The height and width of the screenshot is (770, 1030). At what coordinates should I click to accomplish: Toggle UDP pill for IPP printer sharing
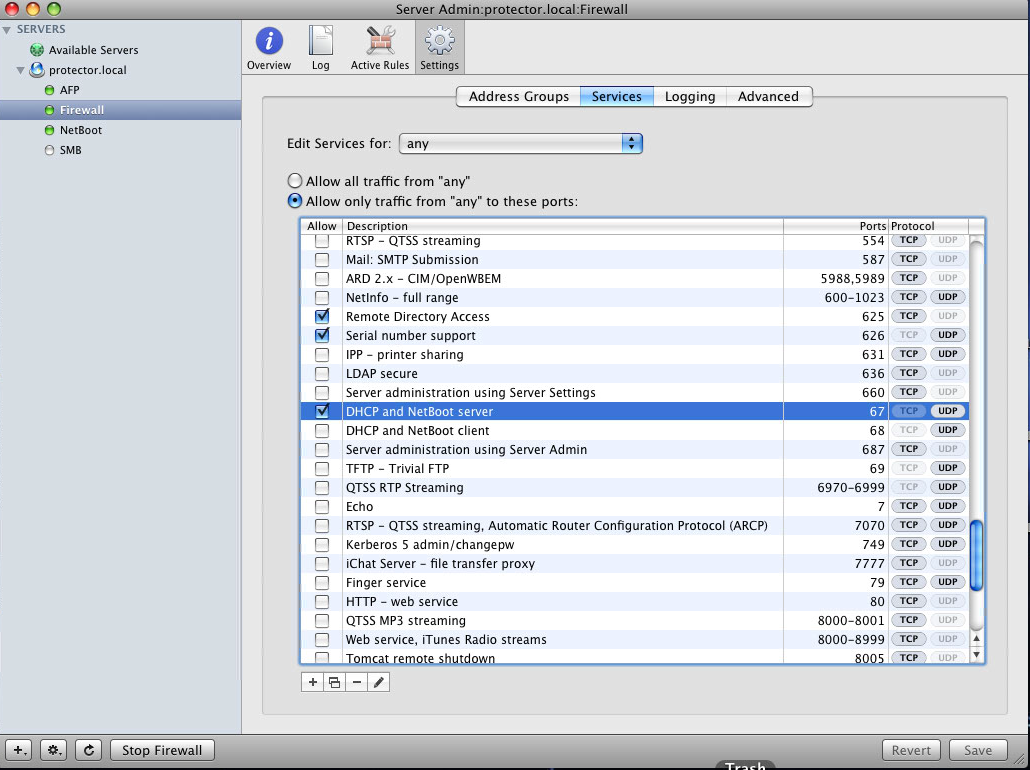(x=947, y=353)
